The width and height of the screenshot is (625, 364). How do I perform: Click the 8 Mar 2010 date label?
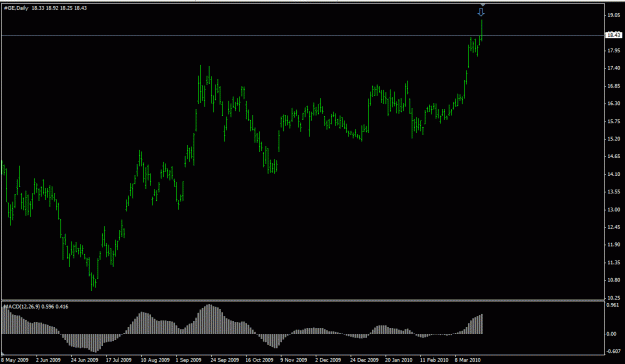click(468, 360)
